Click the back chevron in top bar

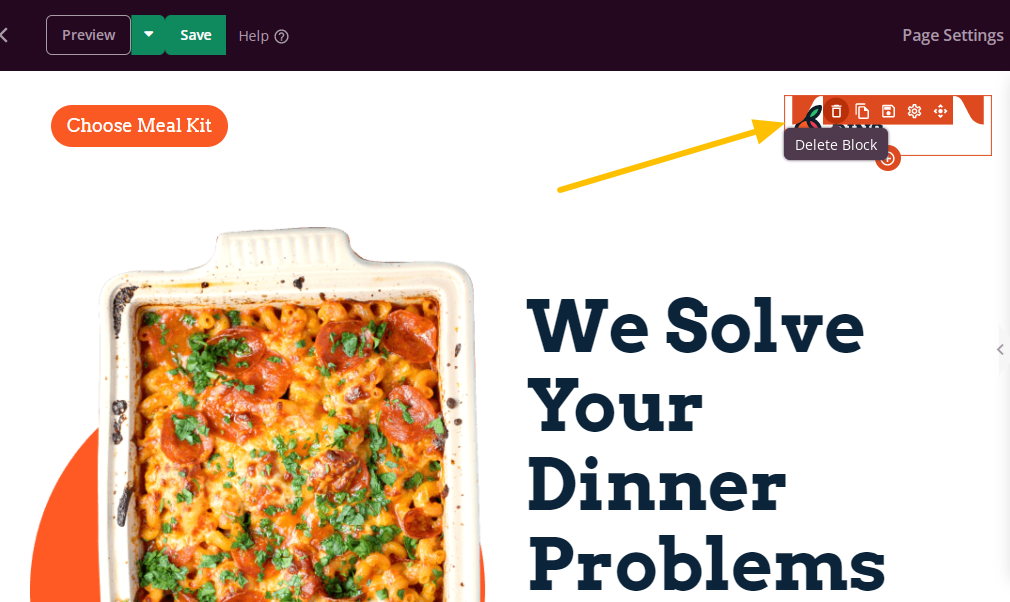pos(4,35)
